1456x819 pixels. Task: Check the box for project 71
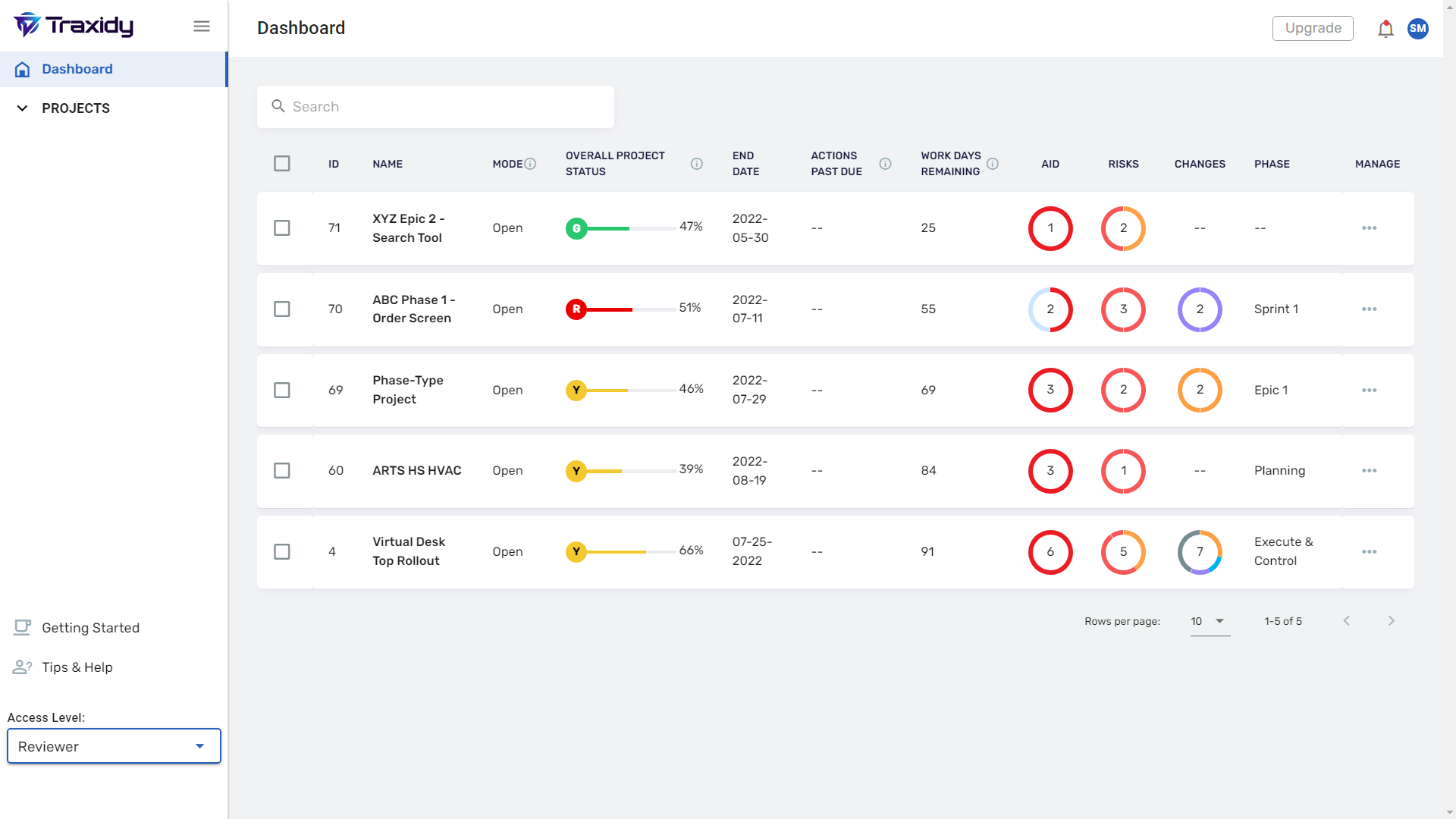tap(282, 228)
